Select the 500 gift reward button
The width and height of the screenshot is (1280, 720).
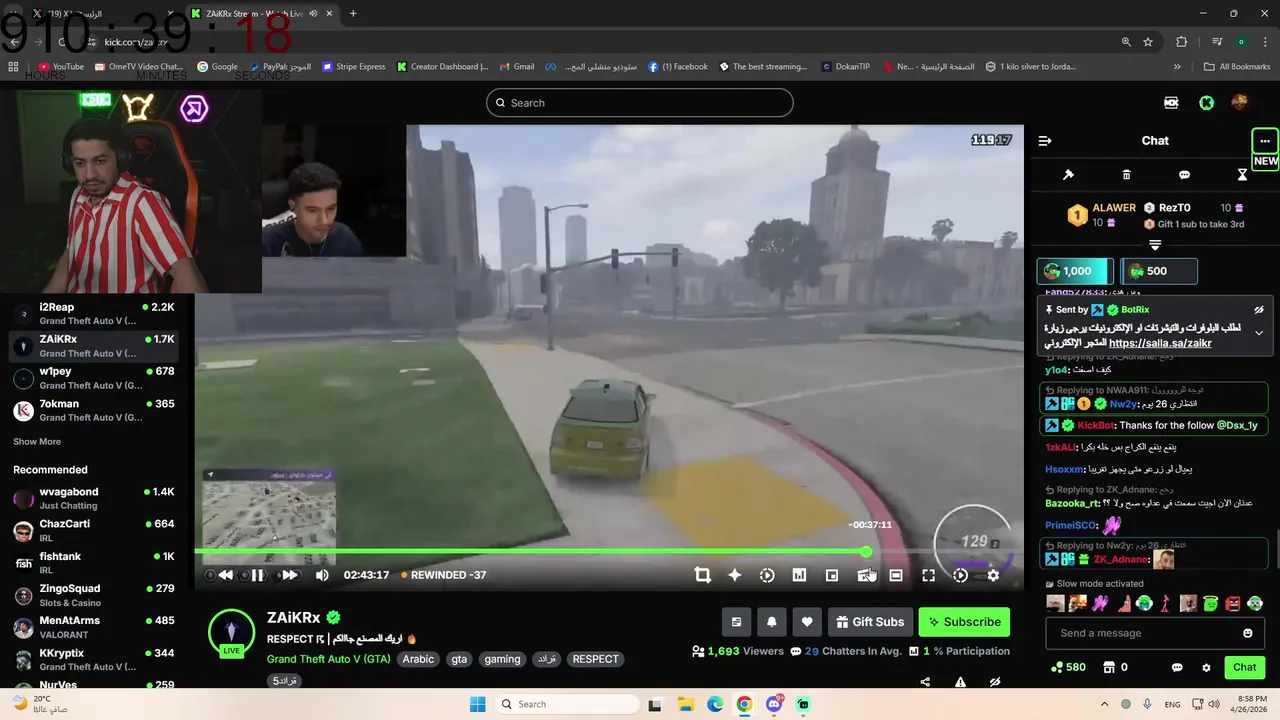(1158, 271)
